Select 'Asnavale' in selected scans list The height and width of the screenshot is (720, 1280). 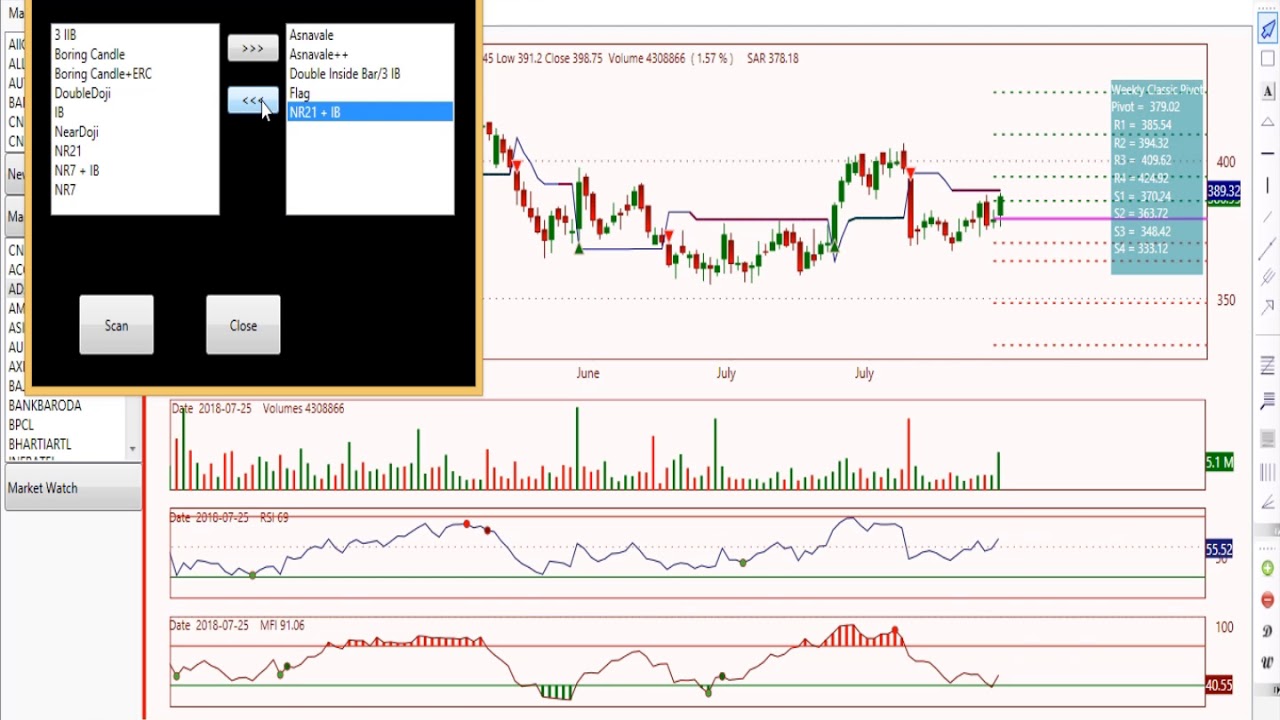click(x=370, y=35)
